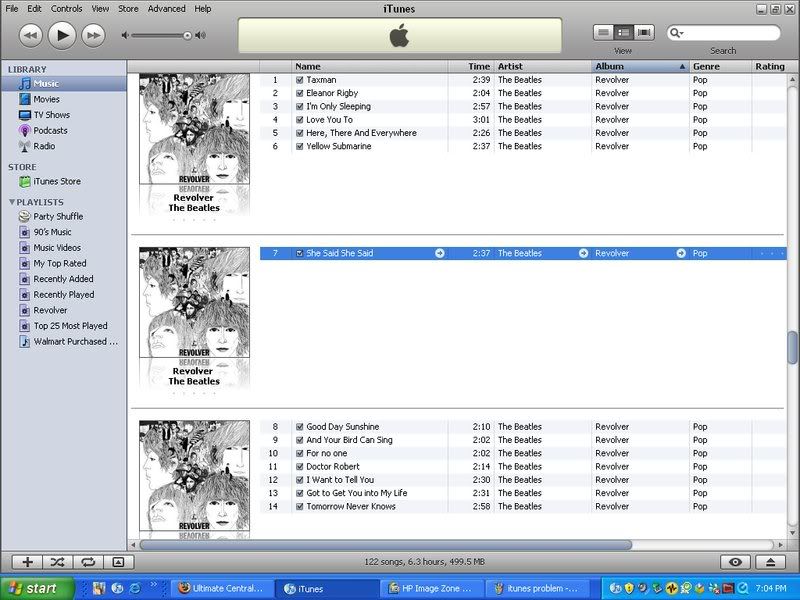
Task: Uncheck the Yellow Submarine checkbox
Action: 299,146
